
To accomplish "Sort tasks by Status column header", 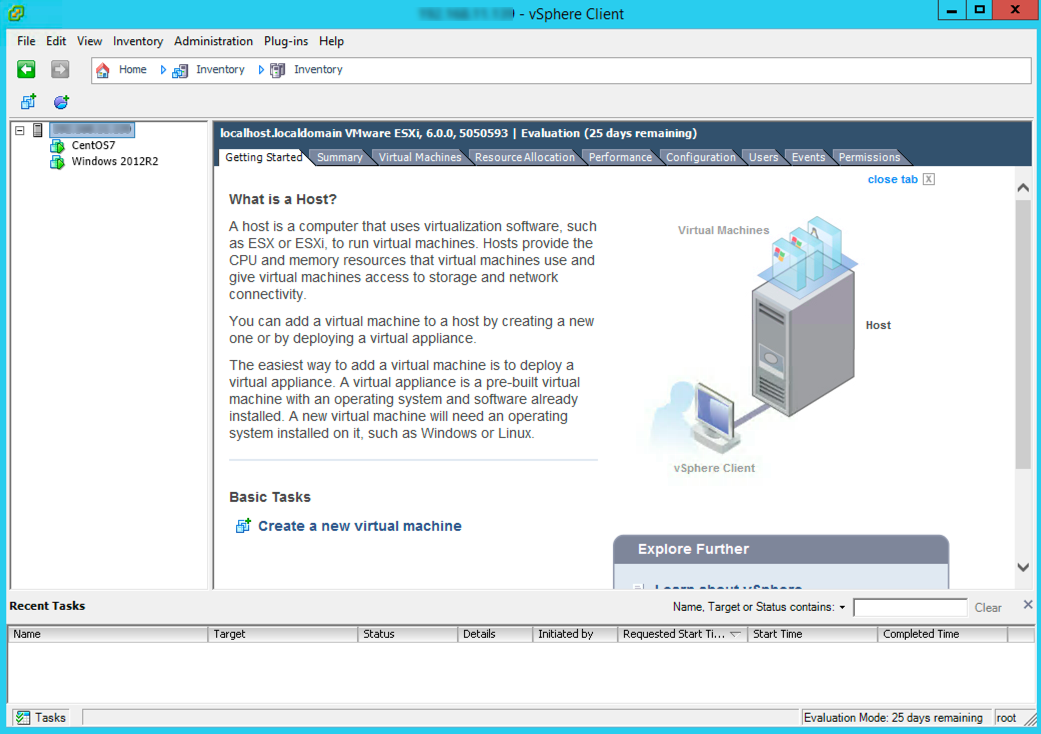I will [x=408, y=634].
